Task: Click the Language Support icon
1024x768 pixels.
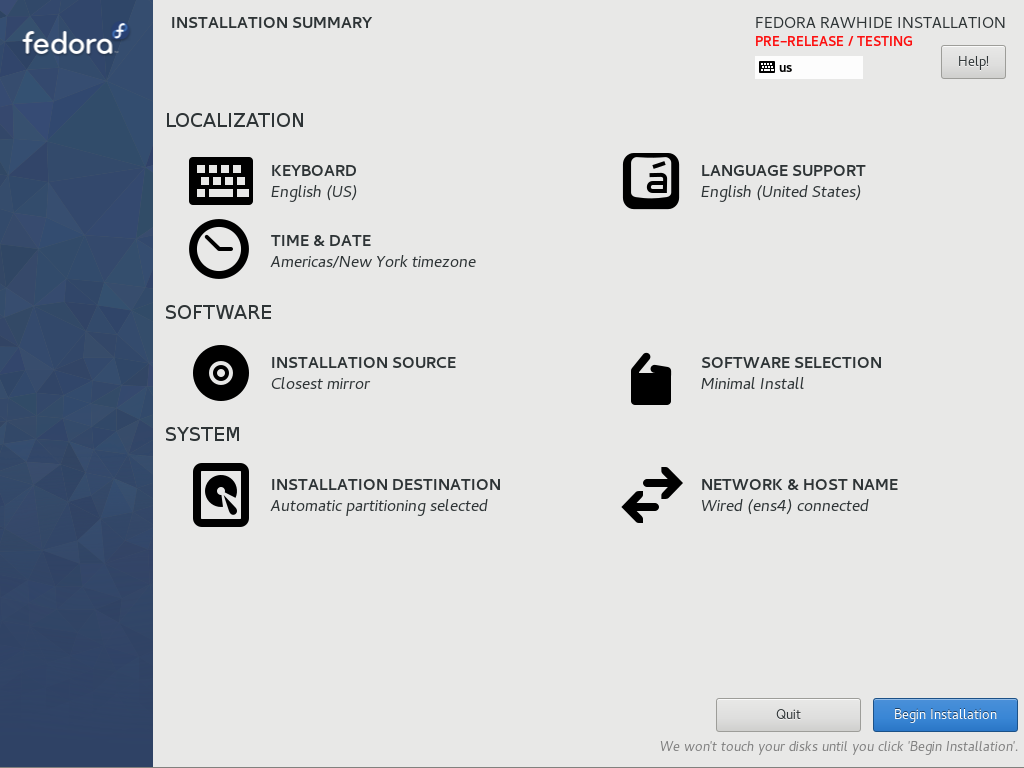Action: (x=651, y=181)
